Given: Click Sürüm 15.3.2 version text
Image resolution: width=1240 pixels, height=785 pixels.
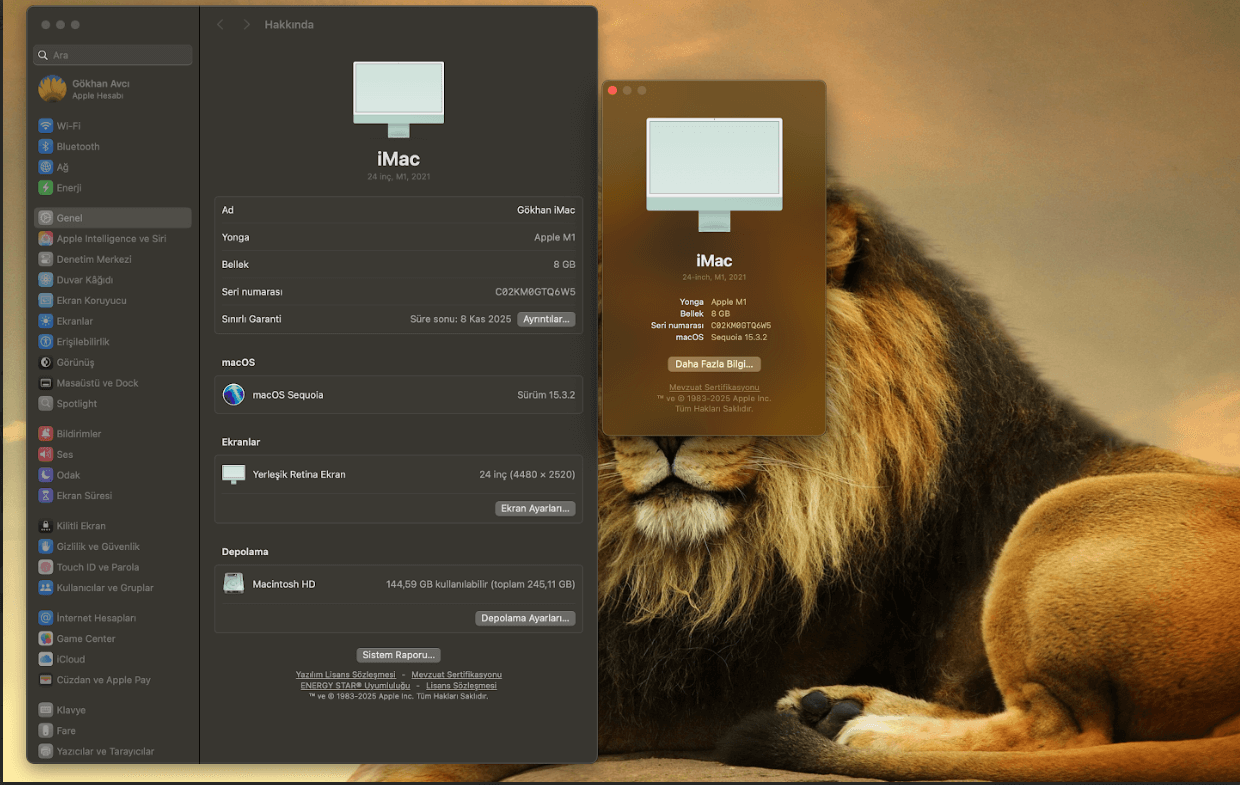Looking at the screenshot, I should tap(546, 395).
